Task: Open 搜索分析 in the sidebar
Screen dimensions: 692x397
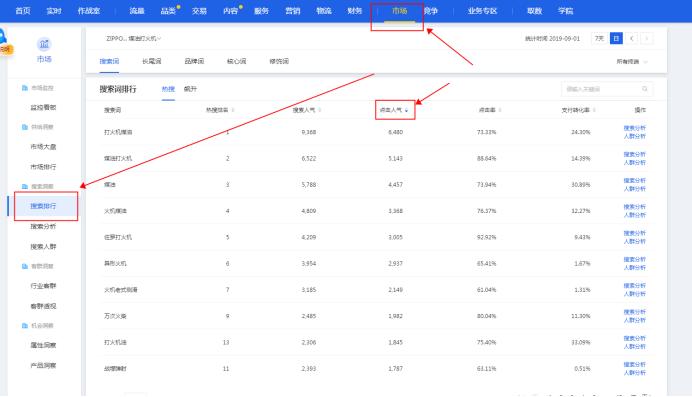Action: [43, 226]
